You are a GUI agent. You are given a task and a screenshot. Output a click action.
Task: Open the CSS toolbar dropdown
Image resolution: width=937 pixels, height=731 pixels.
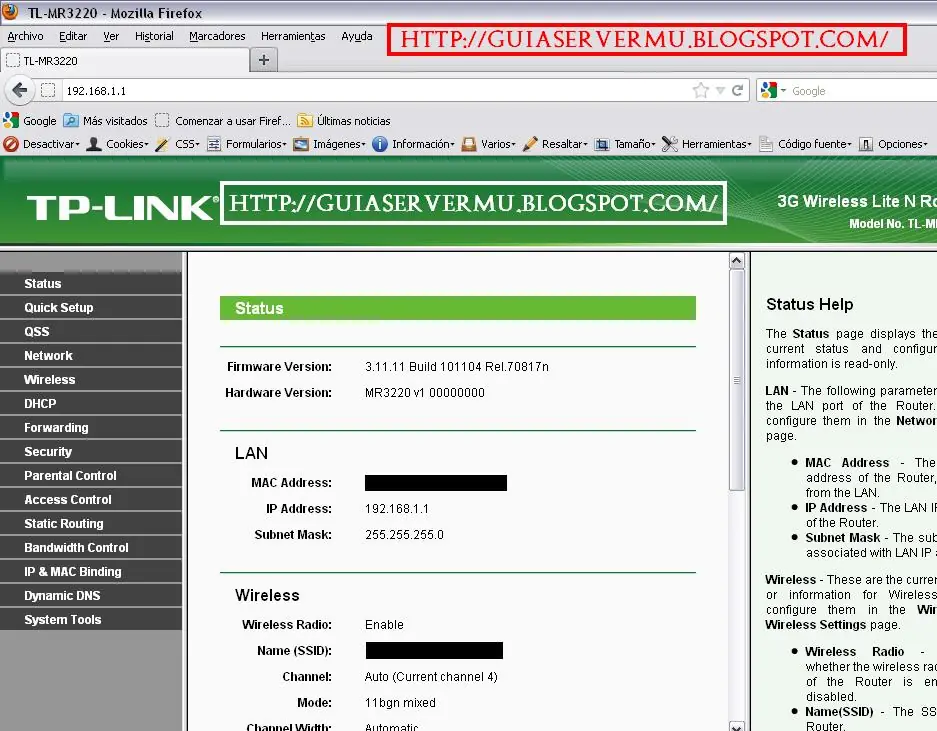click(x=177, y=144)
